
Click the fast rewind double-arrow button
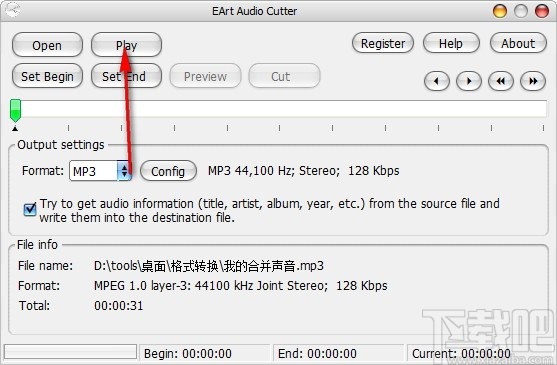pyautogui.click(x=501, y=81)
